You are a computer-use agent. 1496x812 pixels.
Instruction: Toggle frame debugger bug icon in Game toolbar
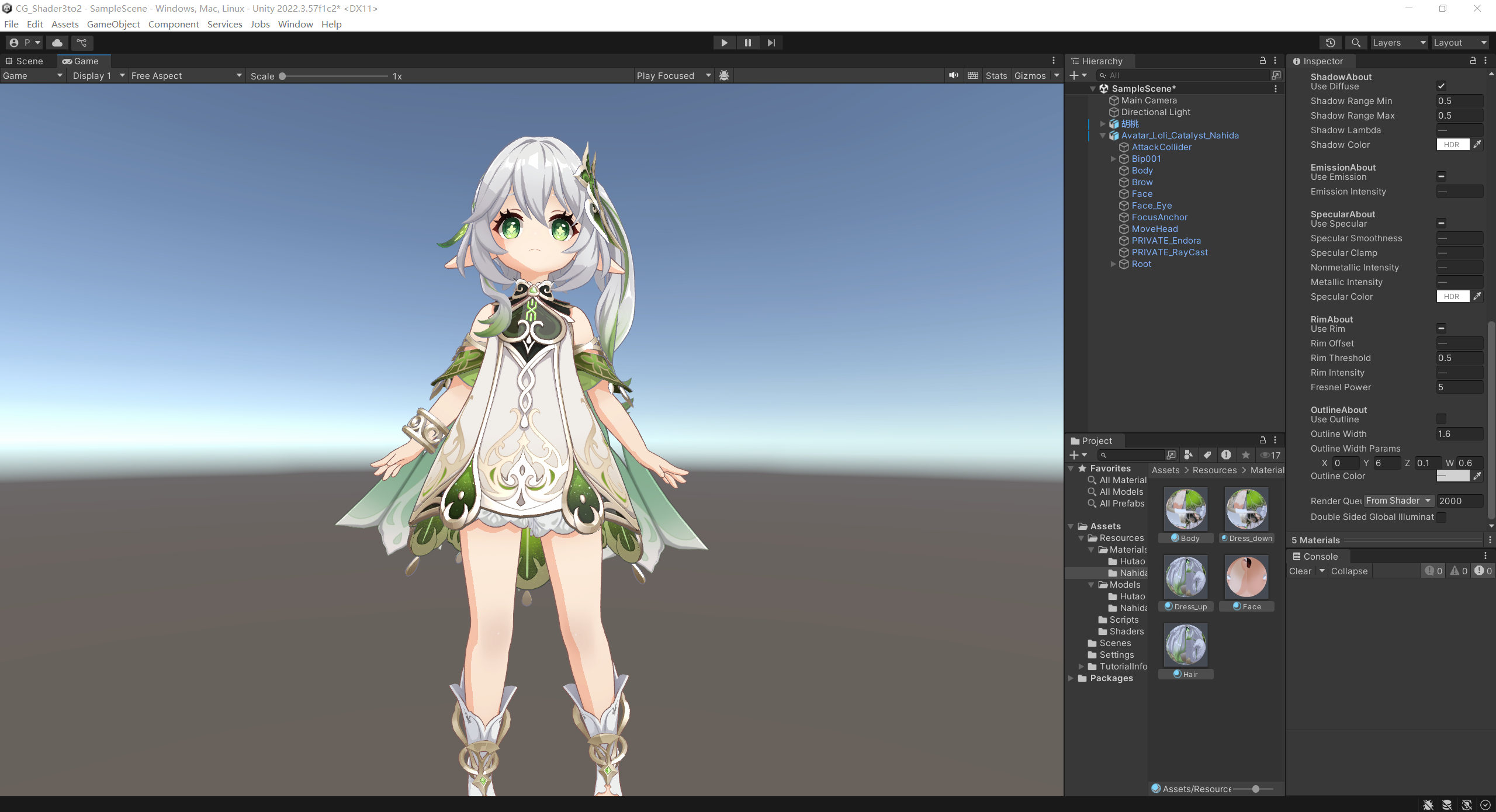pyautogui.click(x=724, y=75)
